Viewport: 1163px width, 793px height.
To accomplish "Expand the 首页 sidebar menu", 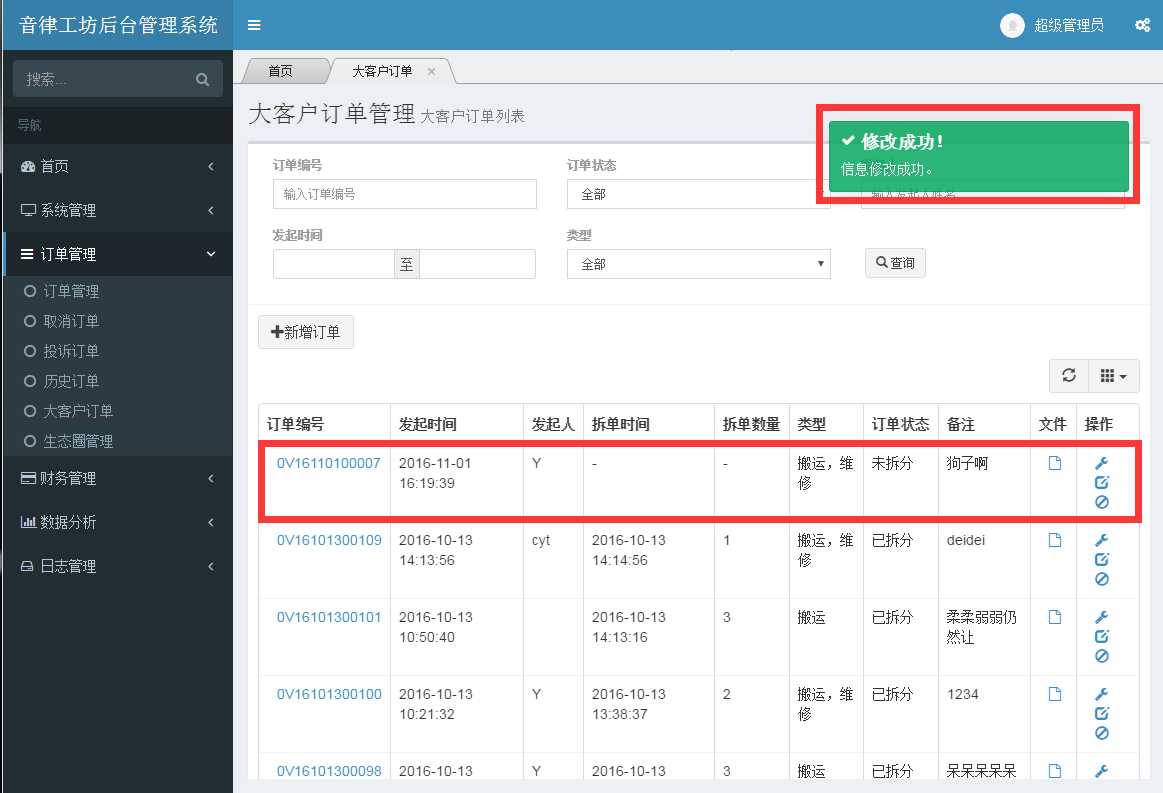I will pos(118,166).
